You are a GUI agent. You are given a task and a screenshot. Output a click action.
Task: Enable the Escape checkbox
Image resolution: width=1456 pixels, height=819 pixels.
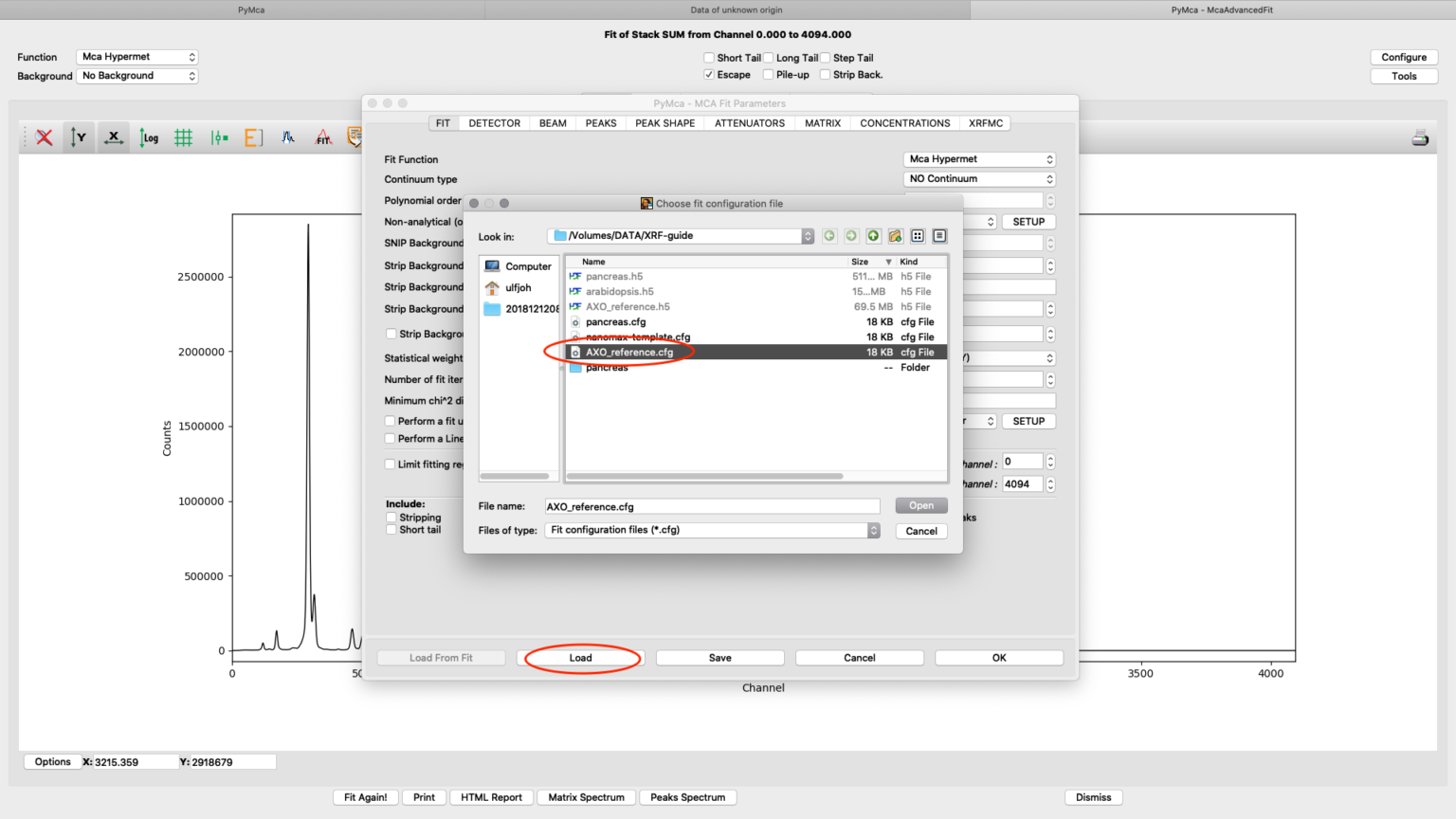coord(709,74)
